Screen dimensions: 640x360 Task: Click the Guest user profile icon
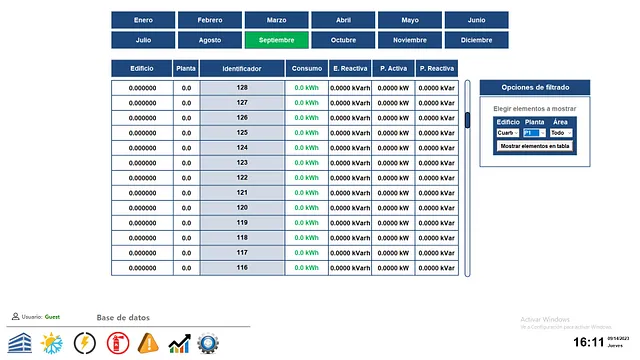pos(16,316)
